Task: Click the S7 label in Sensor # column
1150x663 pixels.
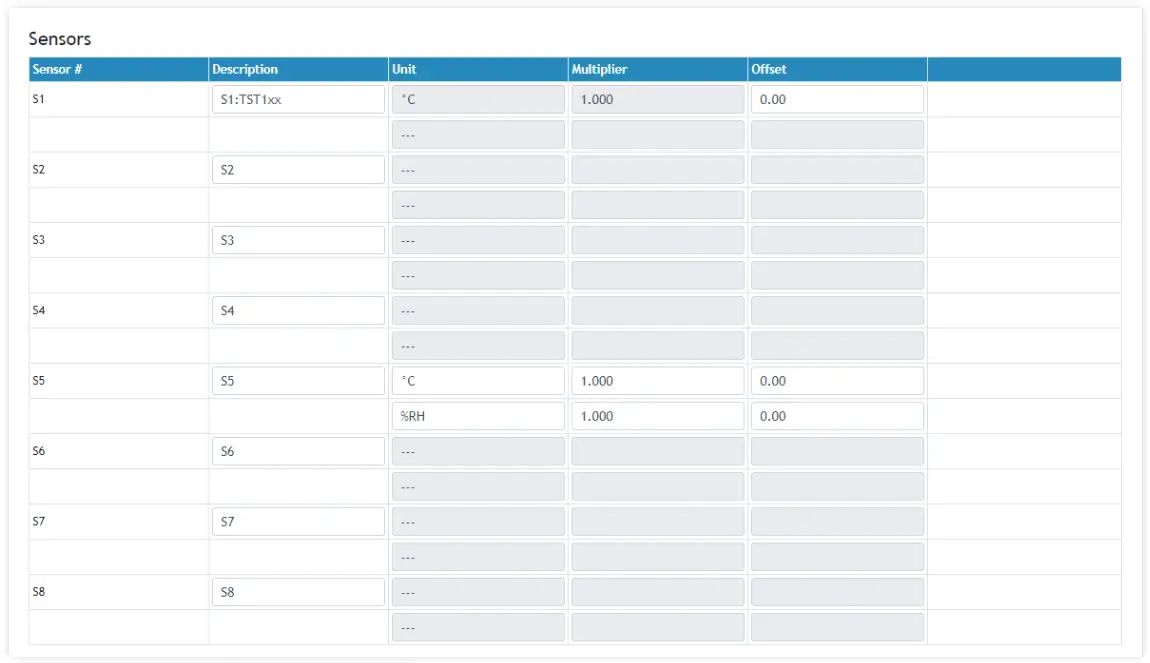Action: pyautogui.click(x=38, y=521)
